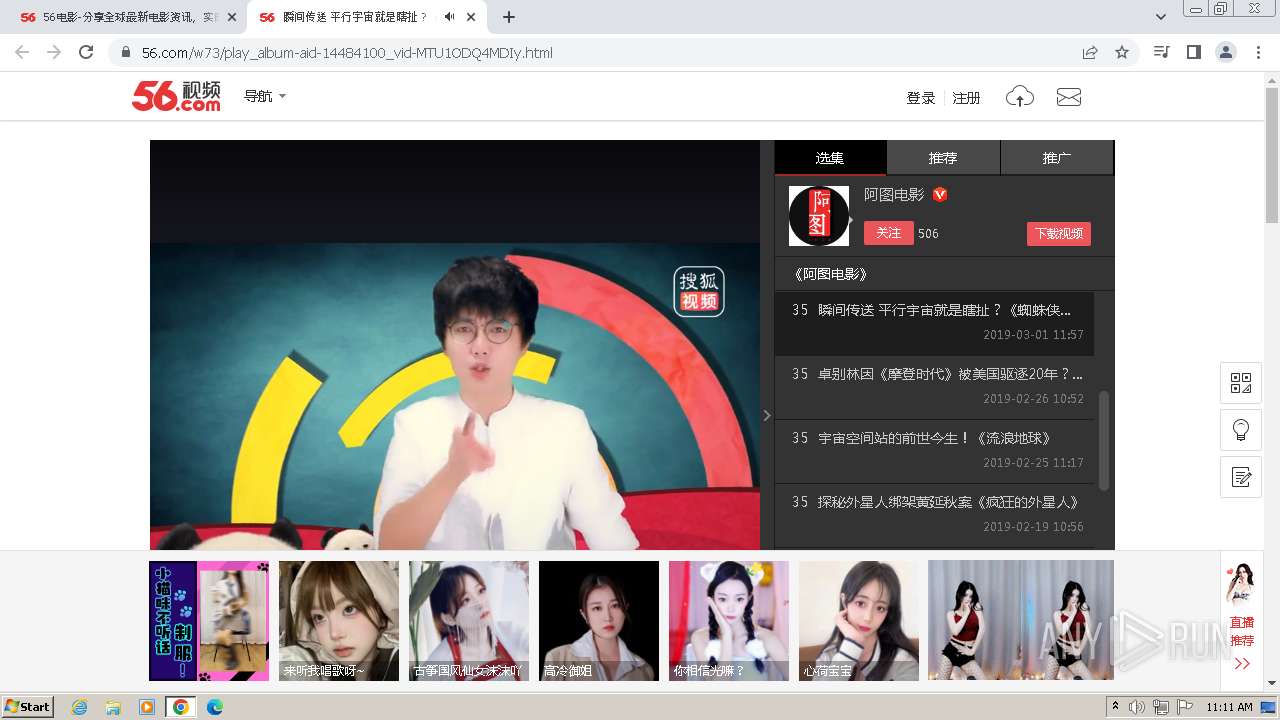Play the episode 瞬间传送 平行宇宙就是瞎扯

(x=934, y=323)
